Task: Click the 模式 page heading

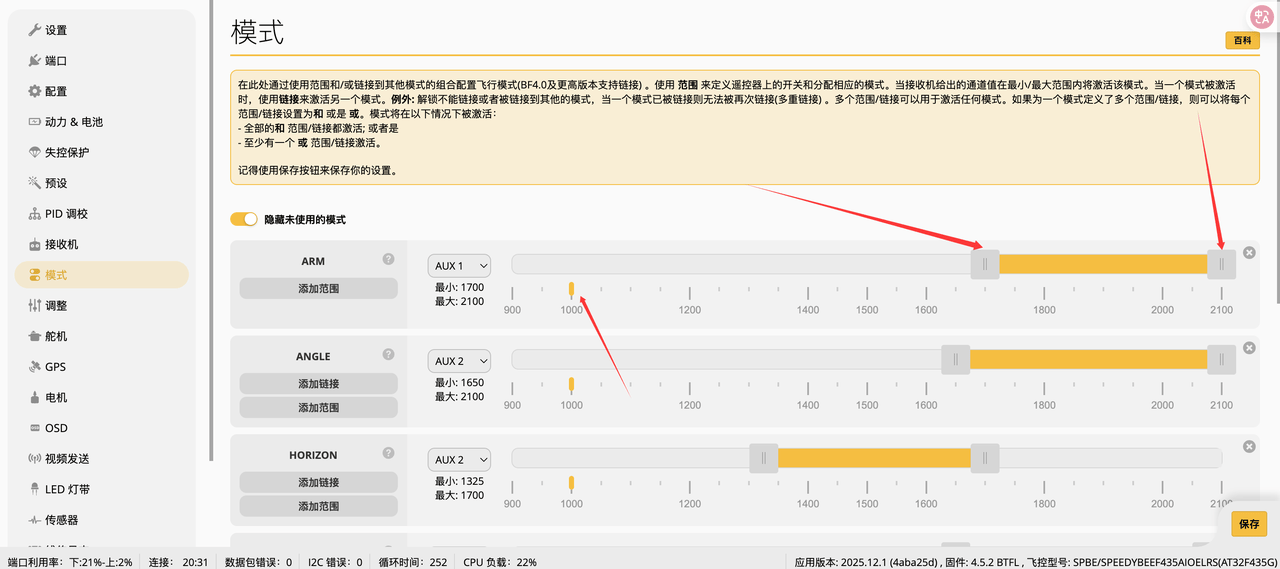Action: (257, 31)
